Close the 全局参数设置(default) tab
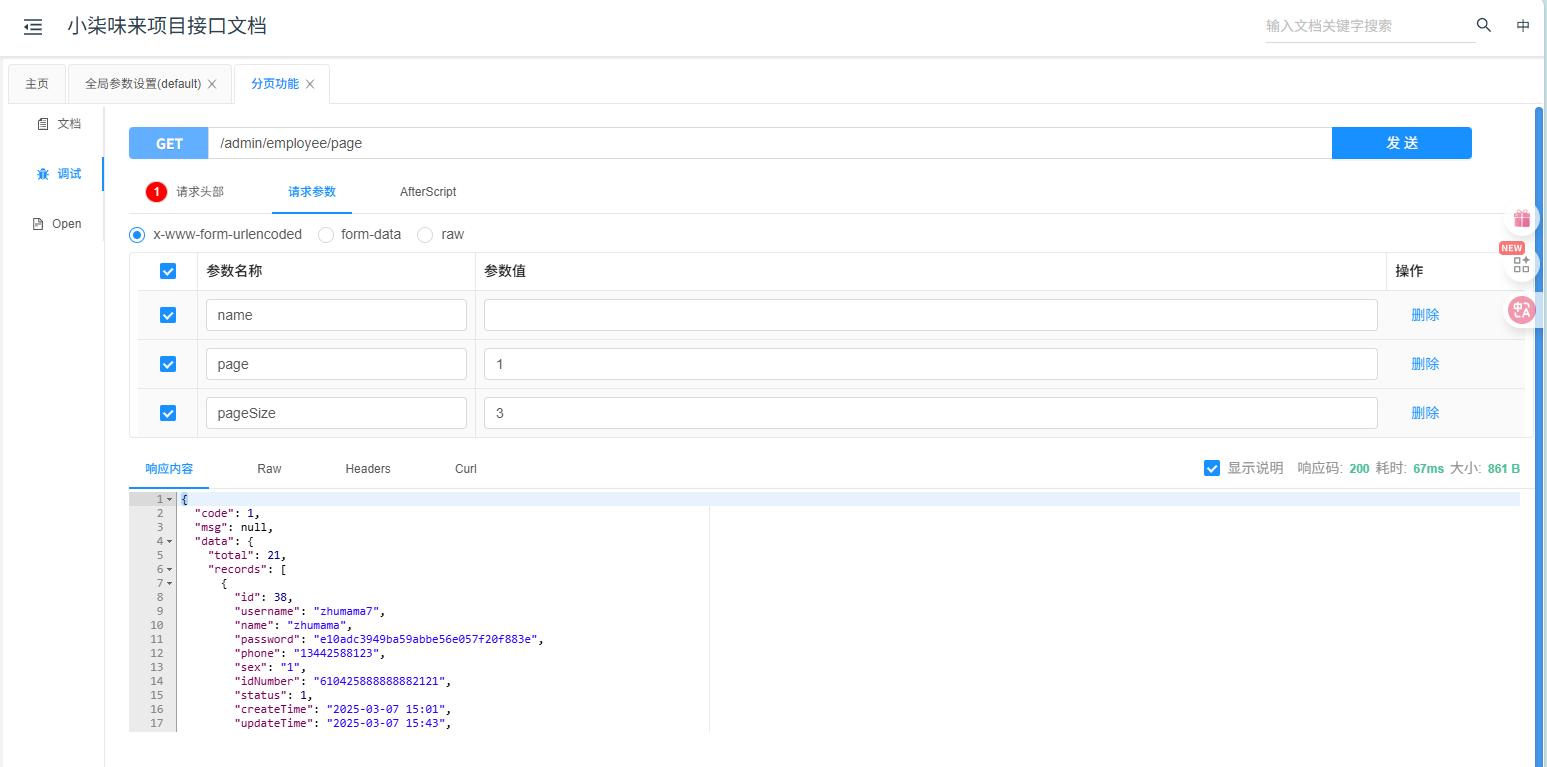Image resolution: width=1547 pixels, height=767 pixels. (x=212, y=84)
